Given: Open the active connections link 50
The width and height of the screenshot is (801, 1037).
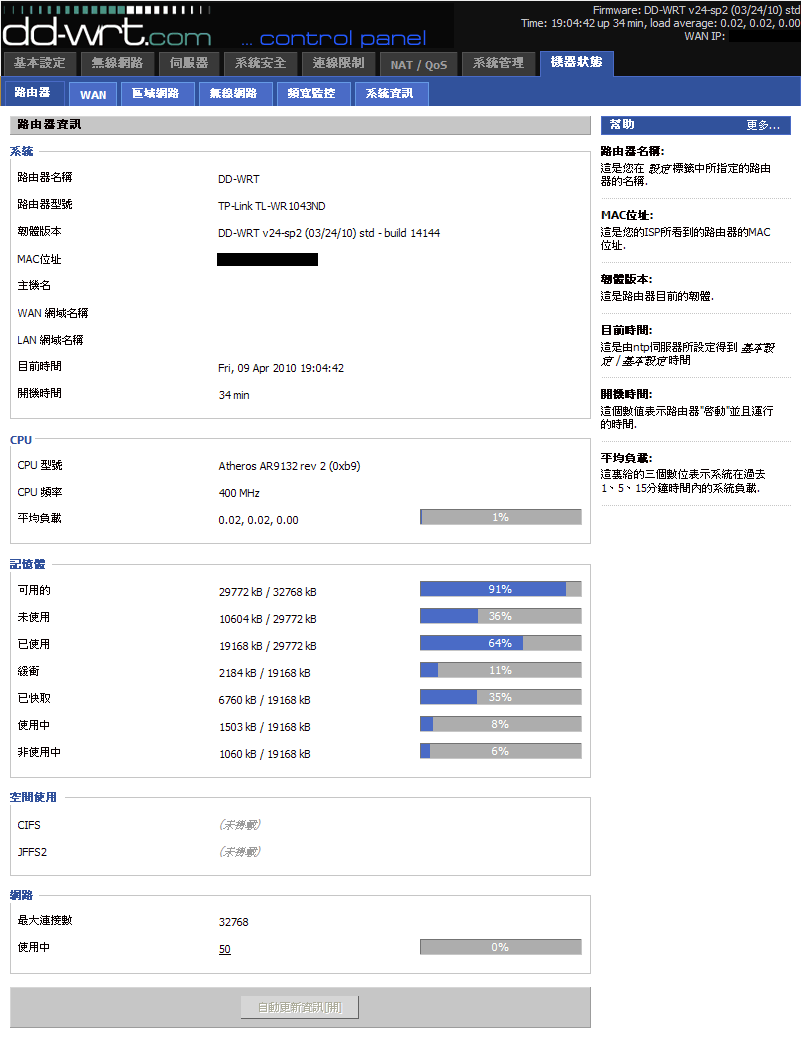Looking at the screenshot, I should (225, 949).
